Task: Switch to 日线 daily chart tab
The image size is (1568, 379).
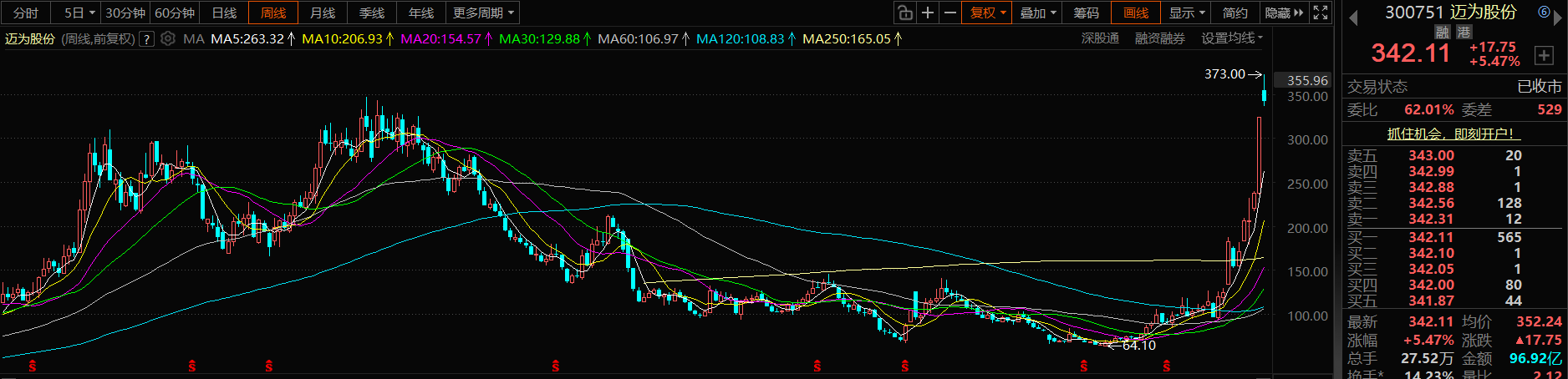Action: click(x=224, y=13)
